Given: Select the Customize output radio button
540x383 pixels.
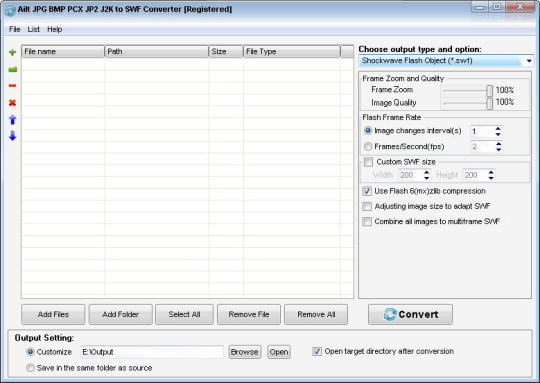Looking at the screenshot, I should (30, 352).
